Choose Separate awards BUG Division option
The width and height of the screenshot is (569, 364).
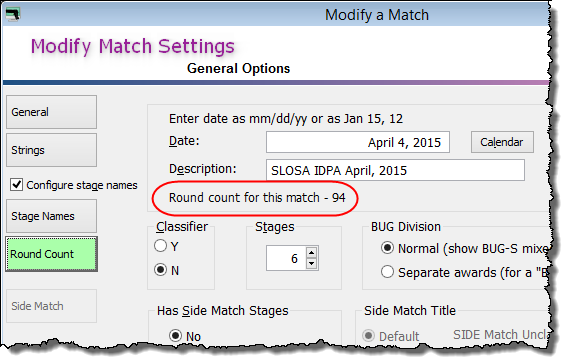[x=387, y=271]
